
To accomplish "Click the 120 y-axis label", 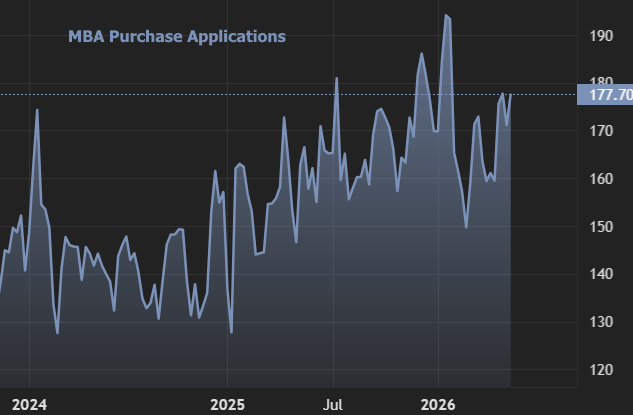I will [601, 370].
